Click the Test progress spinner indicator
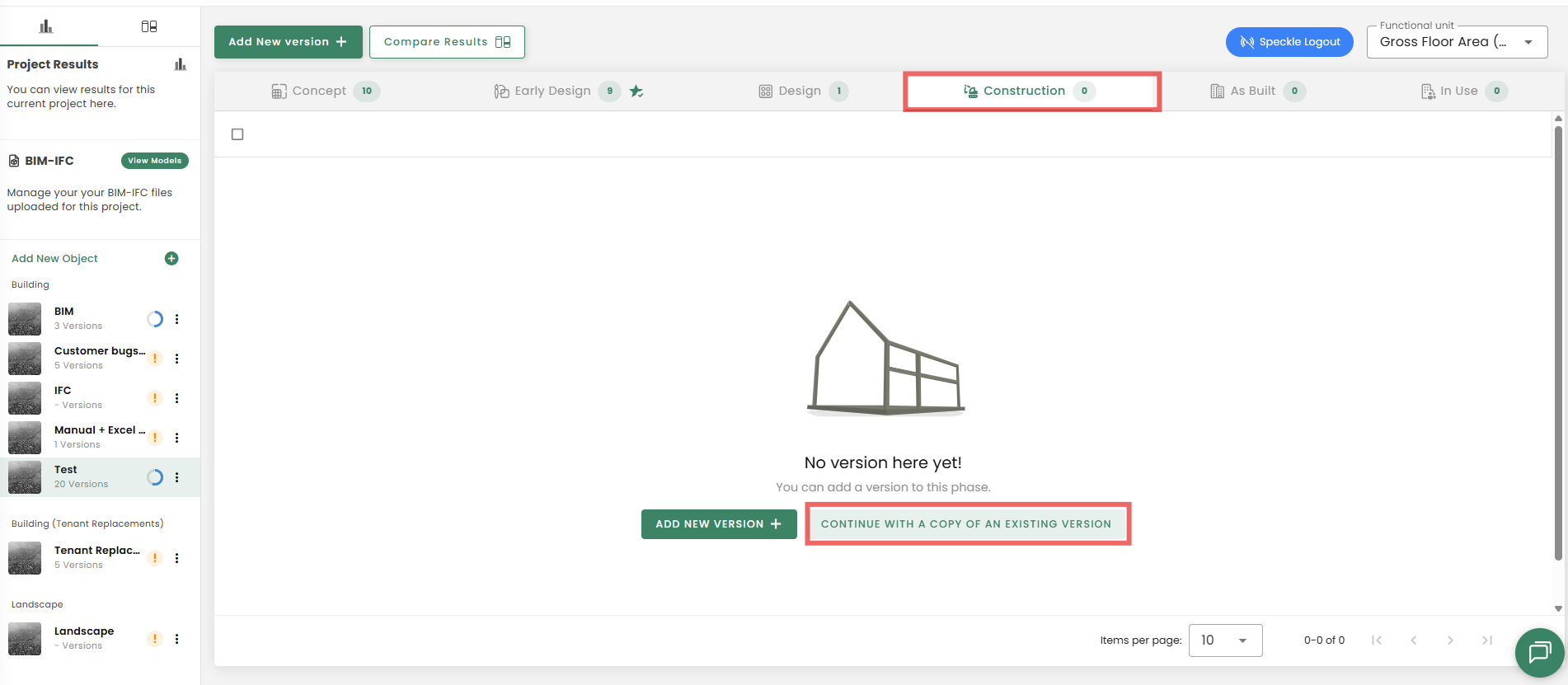The image size is (1568, 685). [155, 477]
